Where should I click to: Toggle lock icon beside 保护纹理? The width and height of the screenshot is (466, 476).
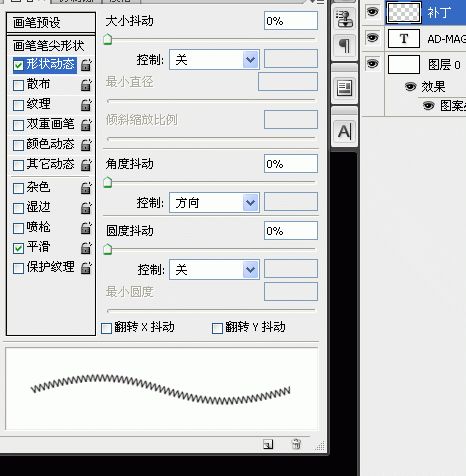(x=86, y=268)
